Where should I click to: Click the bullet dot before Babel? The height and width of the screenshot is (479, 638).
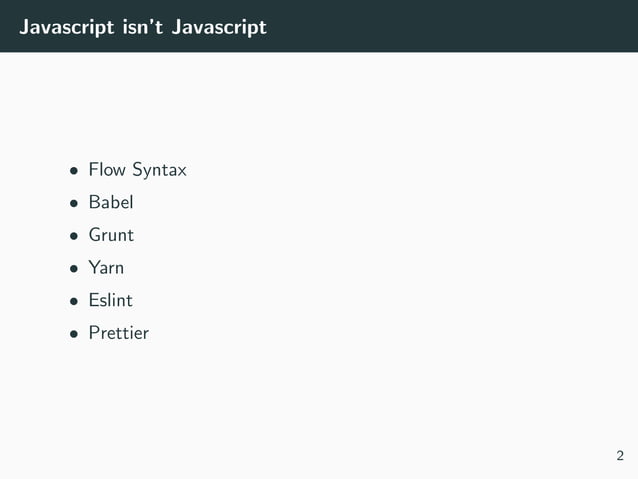[x=74, y=203]
